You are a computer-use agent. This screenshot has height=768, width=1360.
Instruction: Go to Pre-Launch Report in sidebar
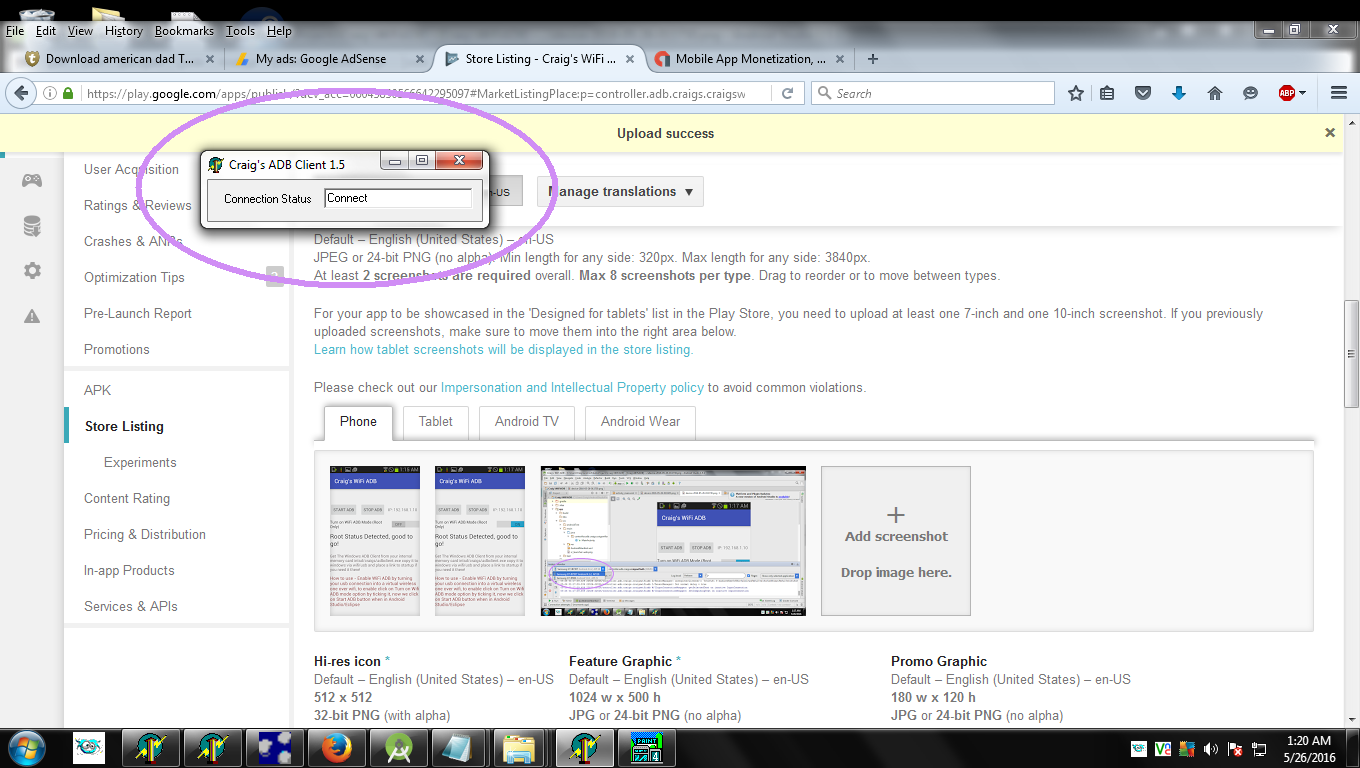click(x=138, y=313)
